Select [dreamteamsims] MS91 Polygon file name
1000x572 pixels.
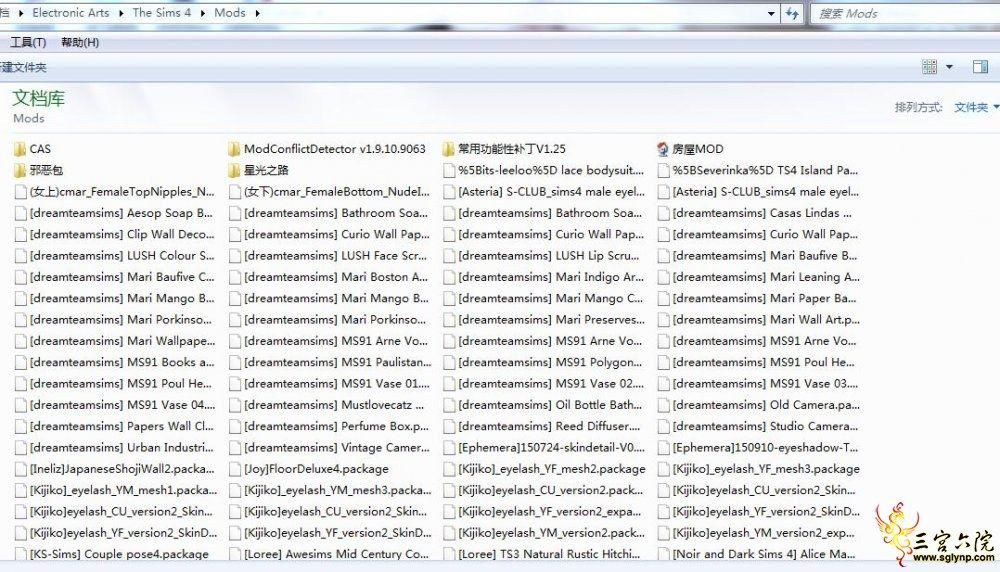pos(550,362)
